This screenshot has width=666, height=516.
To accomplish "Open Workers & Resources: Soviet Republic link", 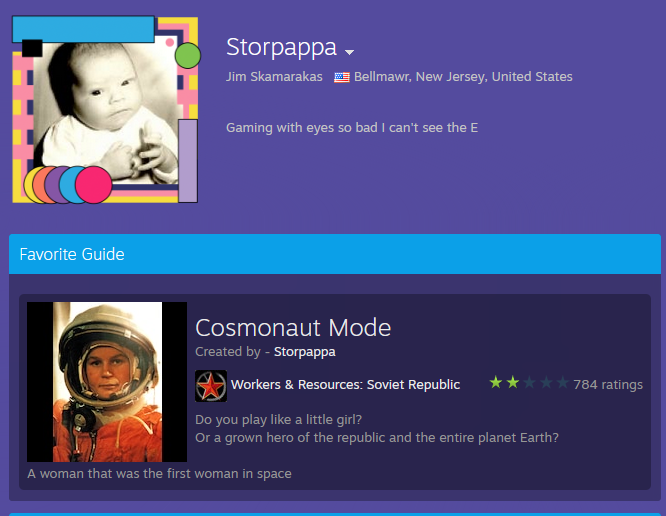I will pyautogui.click(x=345, y=384).
